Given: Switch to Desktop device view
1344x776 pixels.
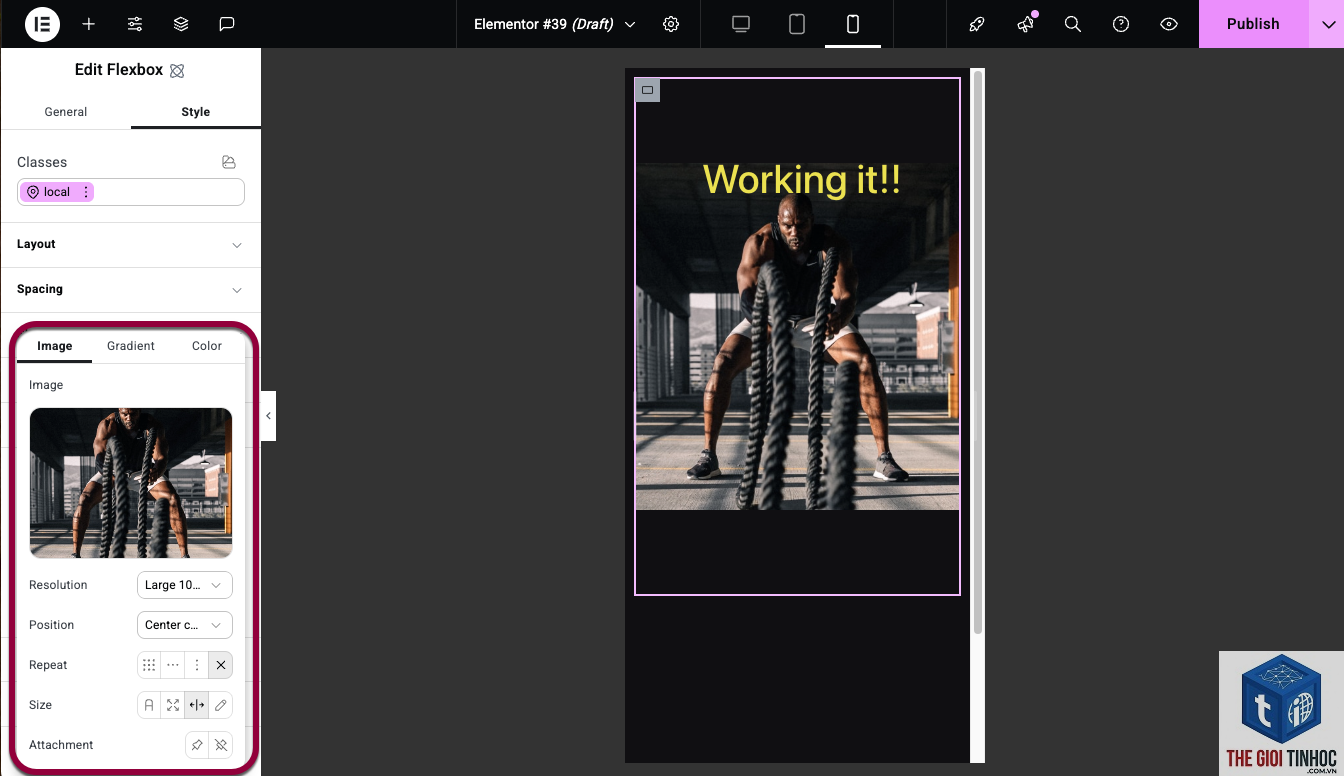Looking at the screenshot, I should pos(741,24).
